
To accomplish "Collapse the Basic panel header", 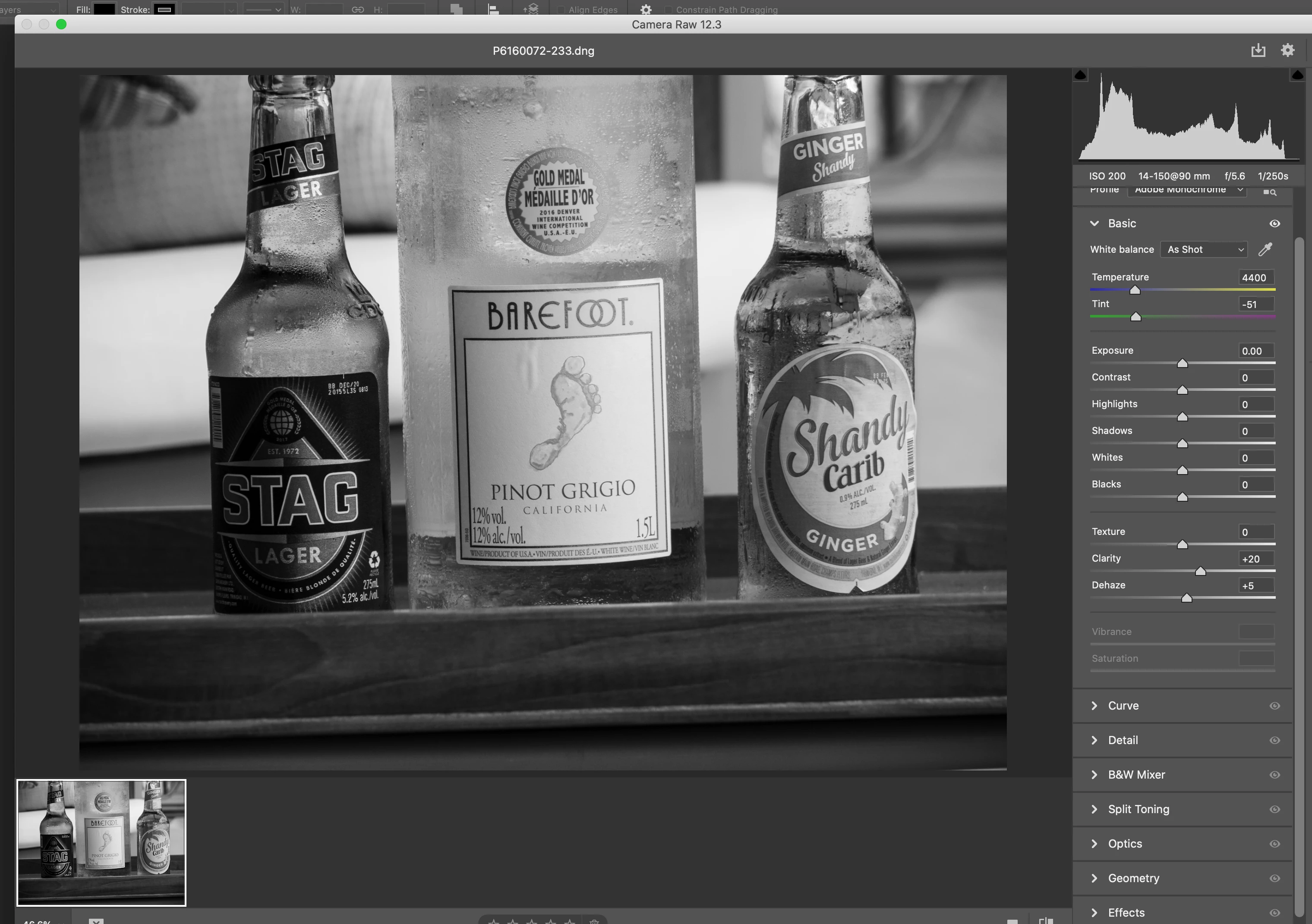I will click(x=1122, y=223).
